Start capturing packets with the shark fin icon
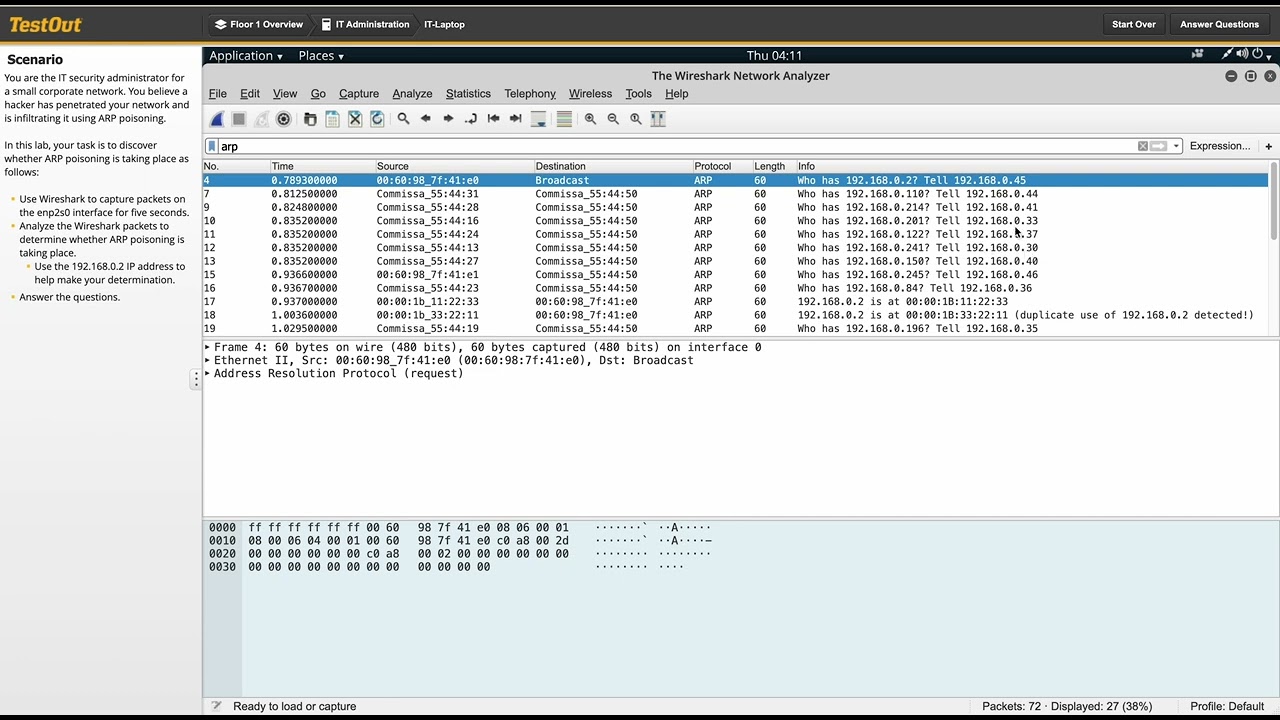 217,119
